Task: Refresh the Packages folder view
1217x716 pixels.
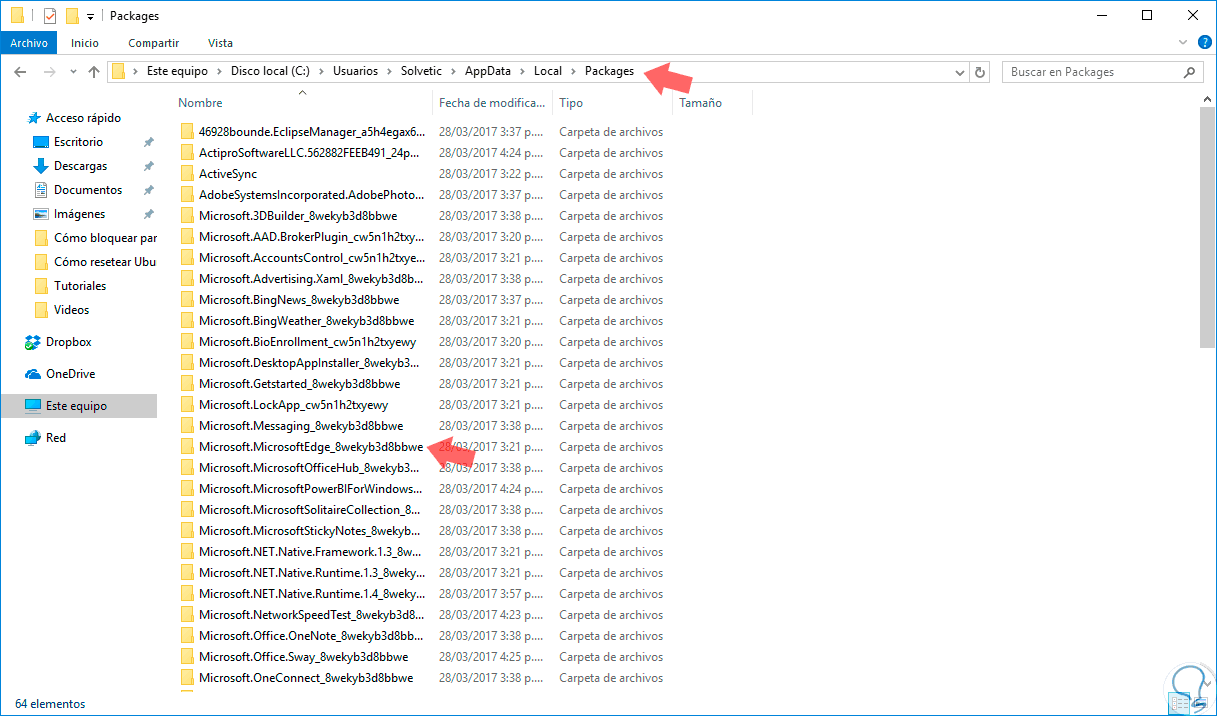Action: coord(980,72)
